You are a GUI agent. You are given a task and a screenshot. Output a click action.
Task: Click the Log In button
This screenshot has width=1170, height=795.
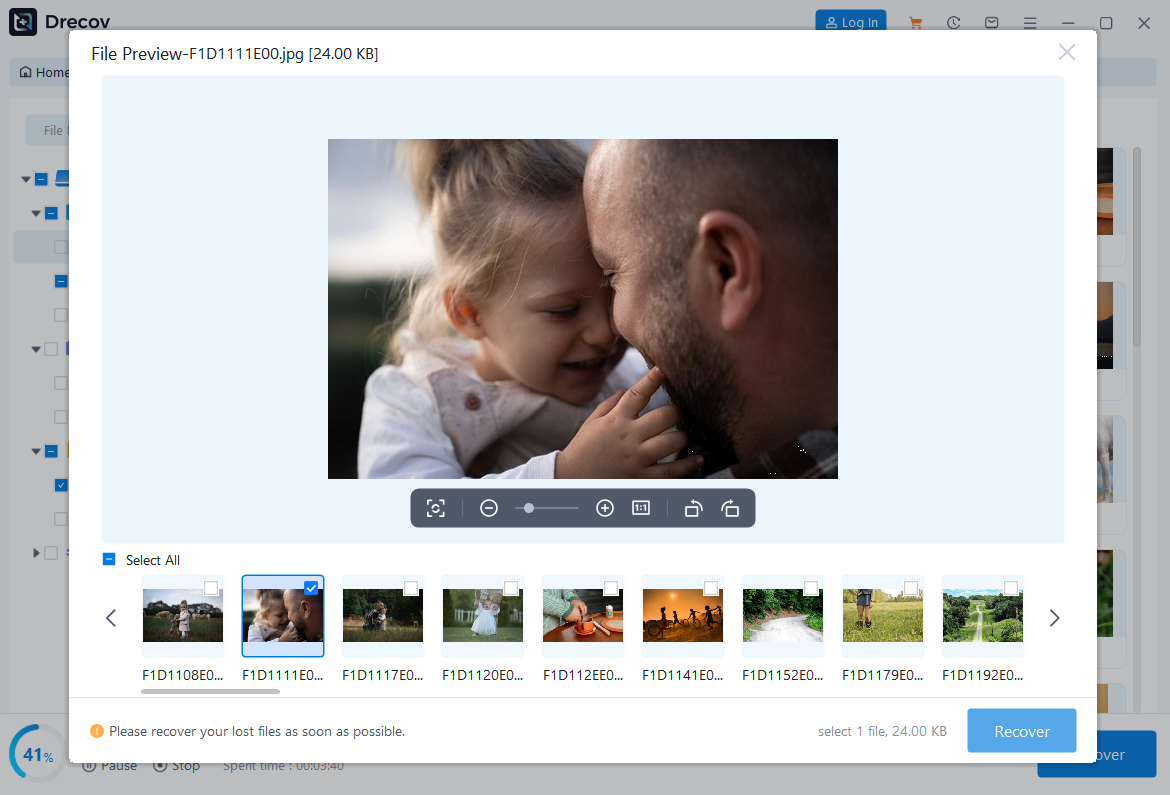click(851, 22)
